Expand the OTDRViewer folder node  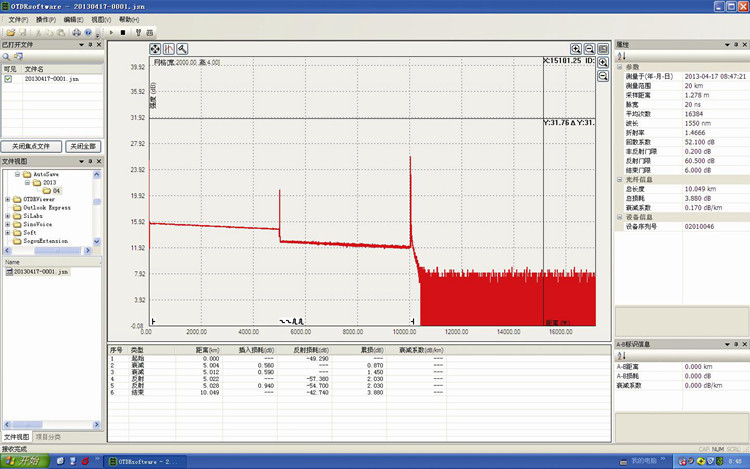pos(8,199)
